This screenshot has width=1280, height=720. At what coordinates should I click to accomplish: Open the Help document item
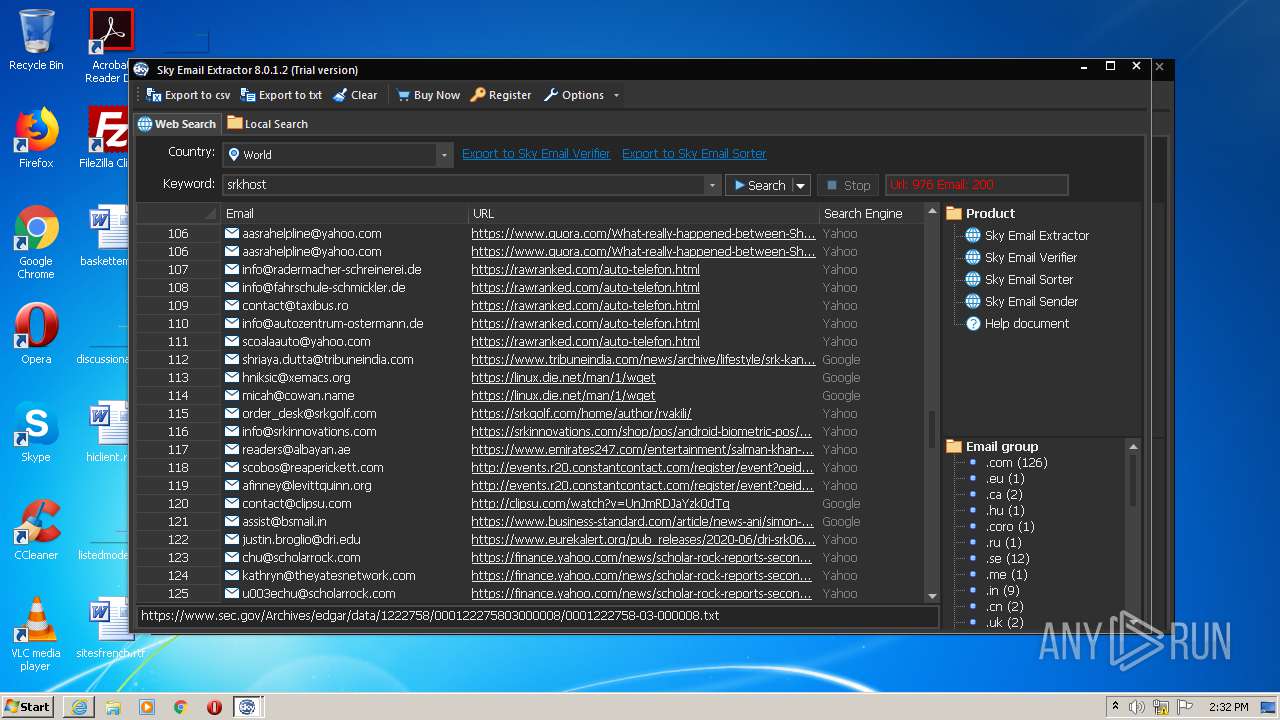click(x=1026, y=324)
